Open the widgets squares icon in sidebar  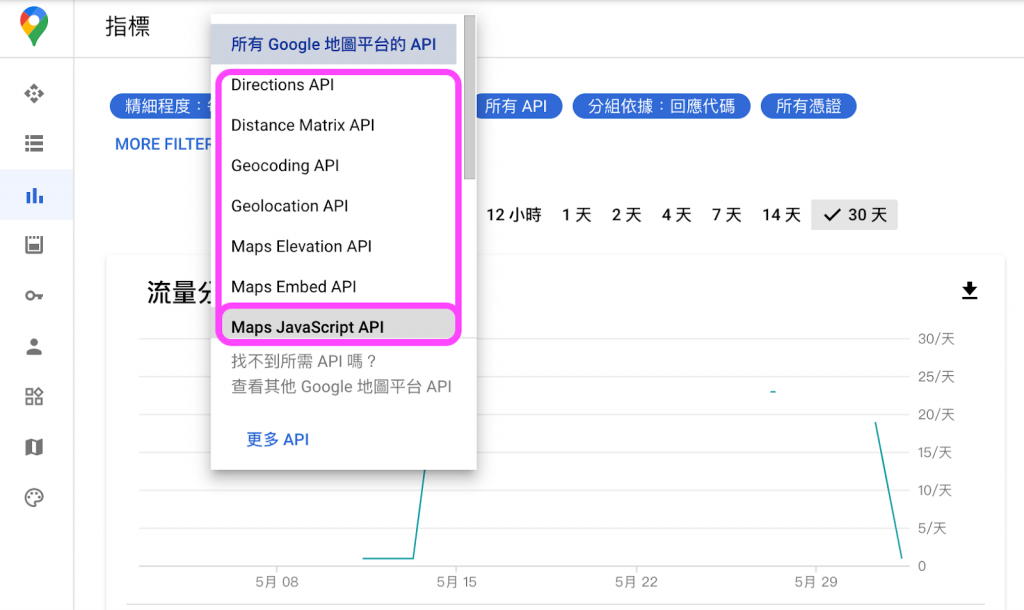(x=34, y=396)
